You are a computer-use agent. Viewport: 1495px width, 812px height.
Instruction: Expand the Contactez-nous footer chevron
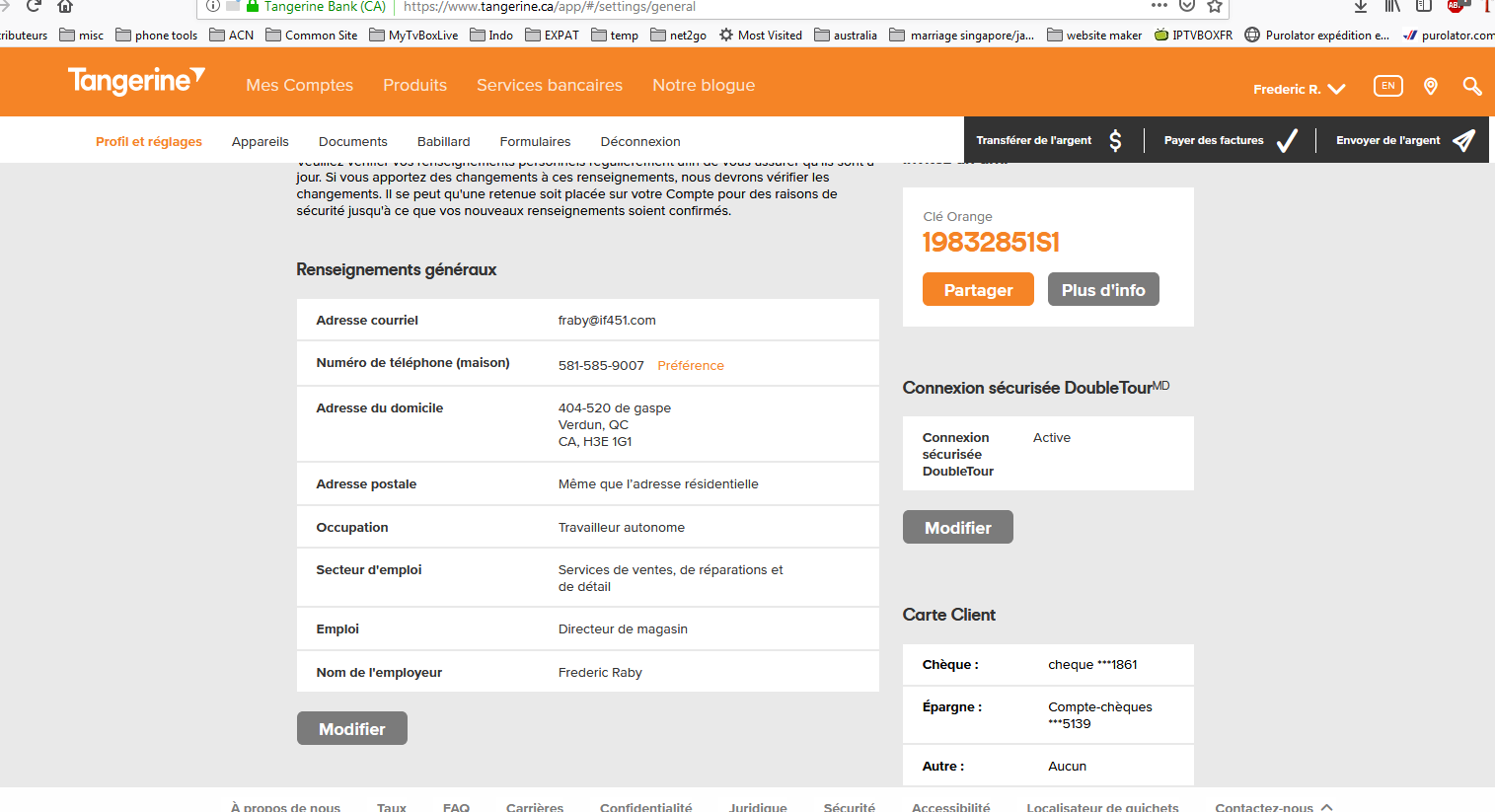(1327, 807)
